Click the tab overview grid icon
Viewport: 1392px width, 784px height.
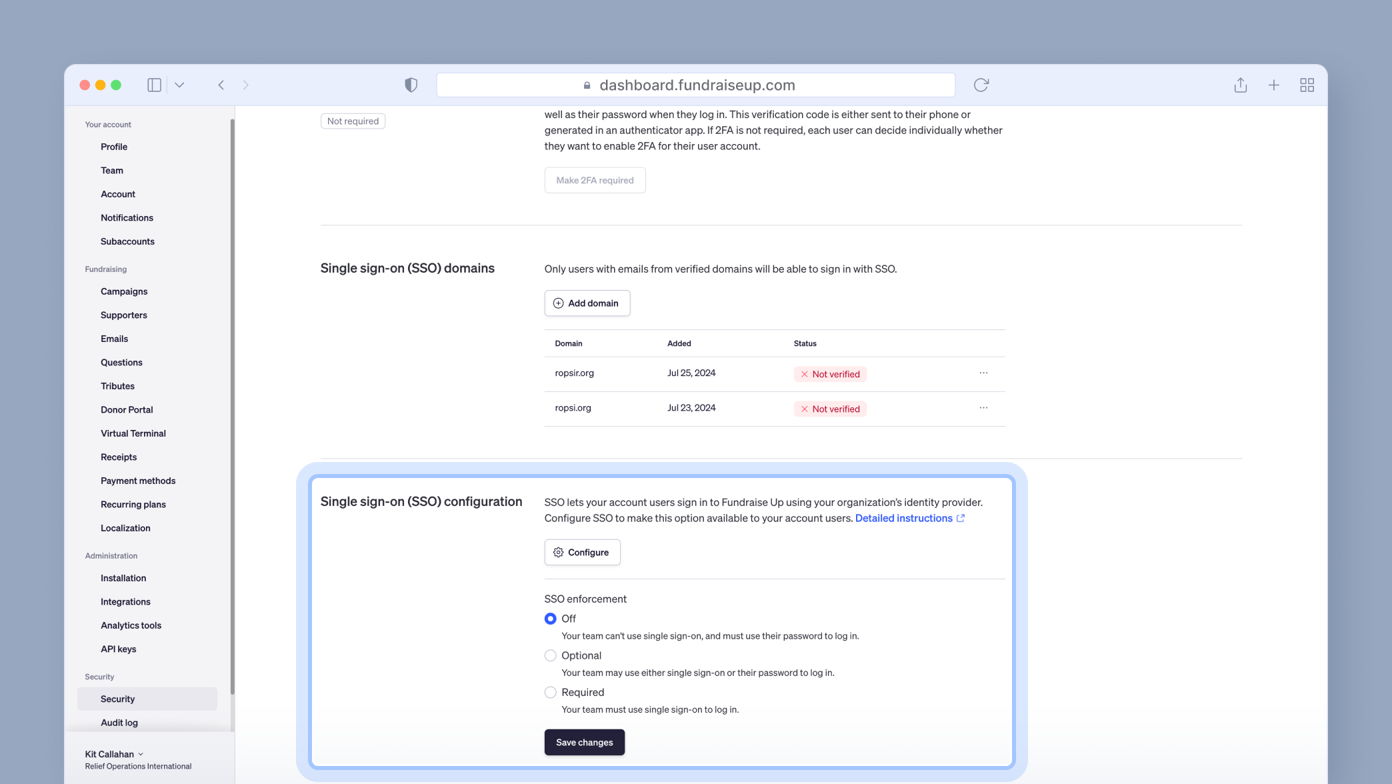pos(1307,85)
